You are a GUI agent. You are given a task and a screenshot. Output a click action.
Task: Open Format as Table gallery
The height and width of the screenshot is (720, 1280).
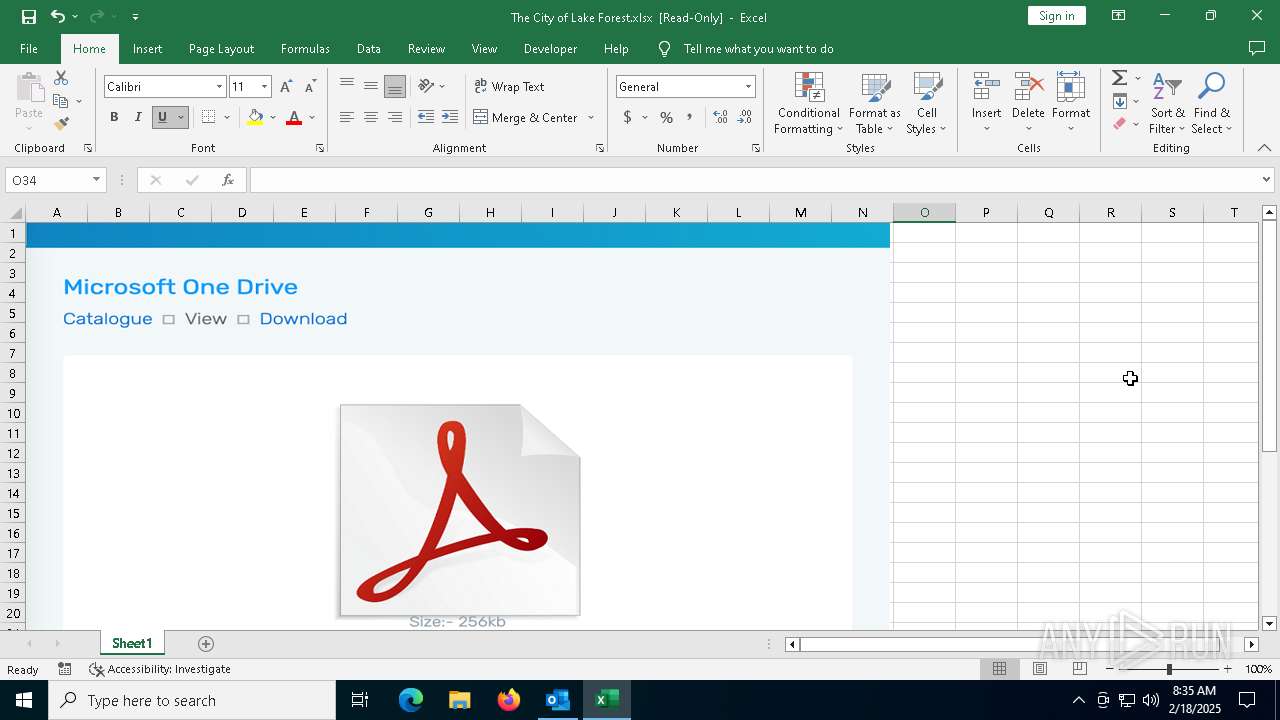click(874, 103)
